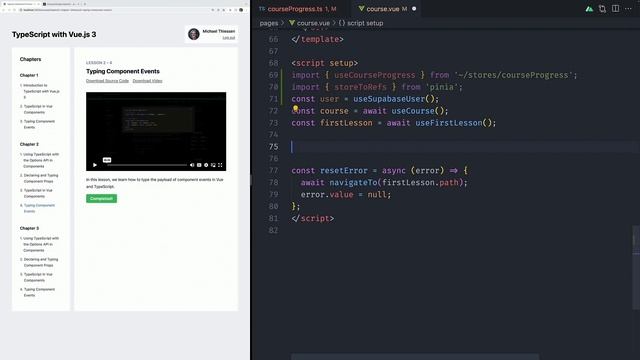Split the editor with the split icon
640x360 pixels.
616,9
